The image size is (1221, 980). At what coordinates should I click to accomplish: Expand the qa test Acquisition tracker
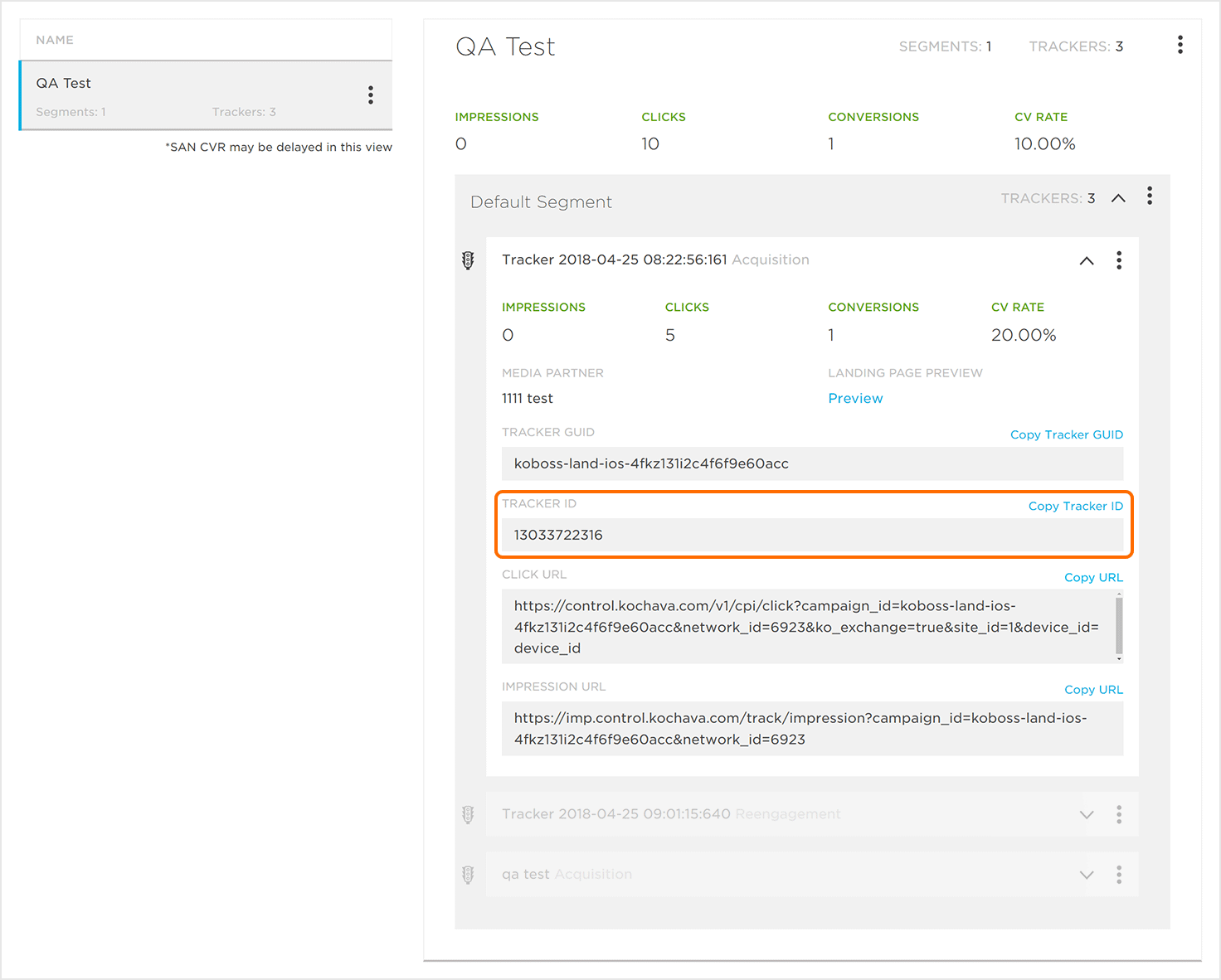pyautogui.click(x=1086, y=876)
